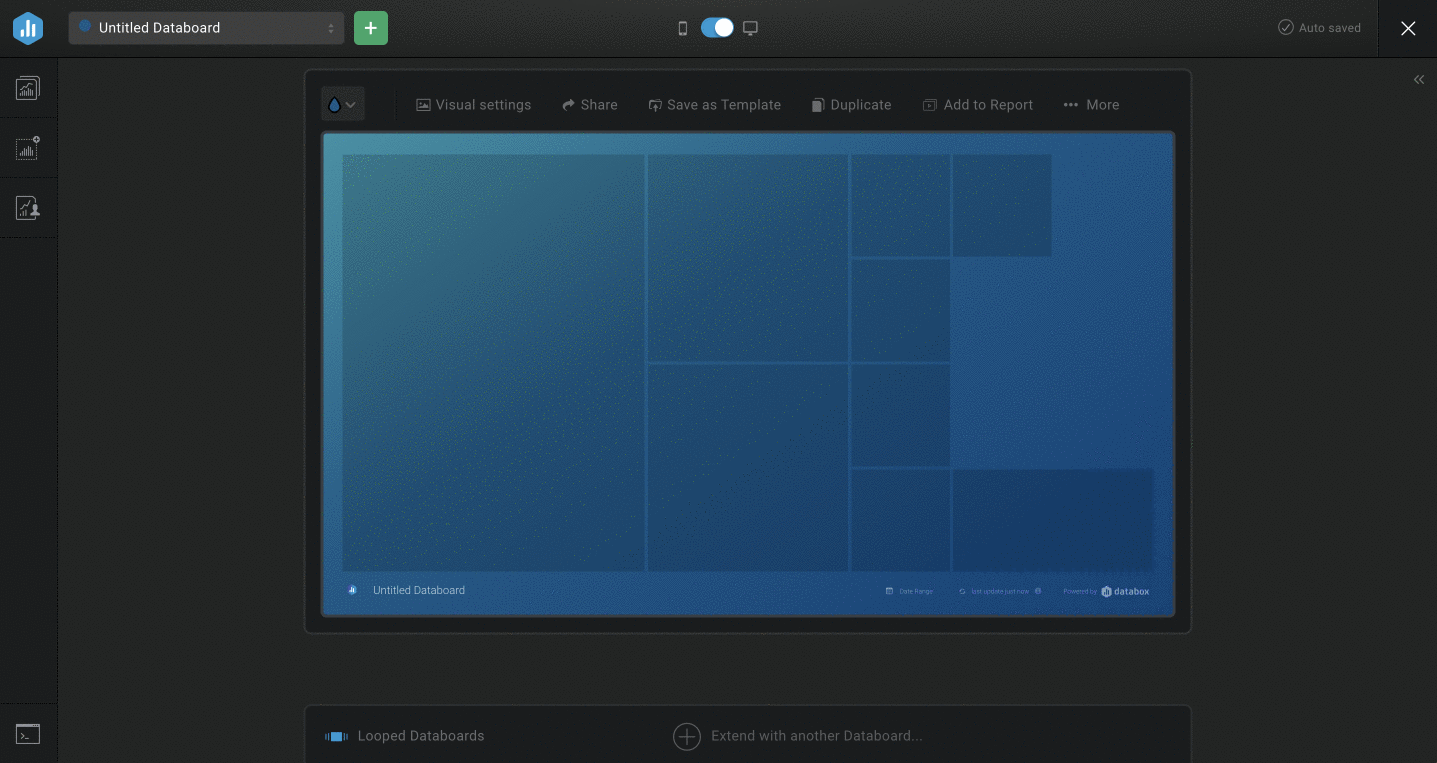
Task: Open Visual settings in the toolbar
Action: click(x=474, y=105)
